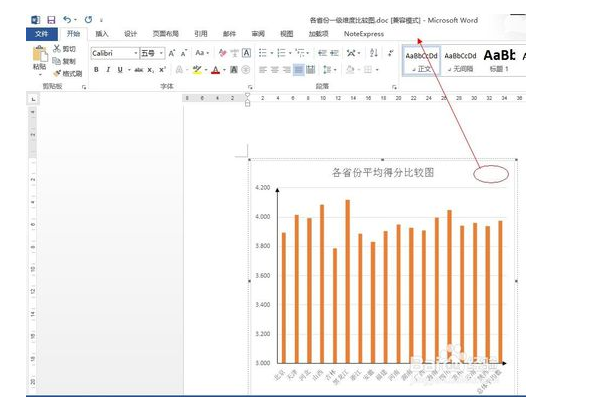
Task: Toggle Italic formatting
Action: [108, 70]
